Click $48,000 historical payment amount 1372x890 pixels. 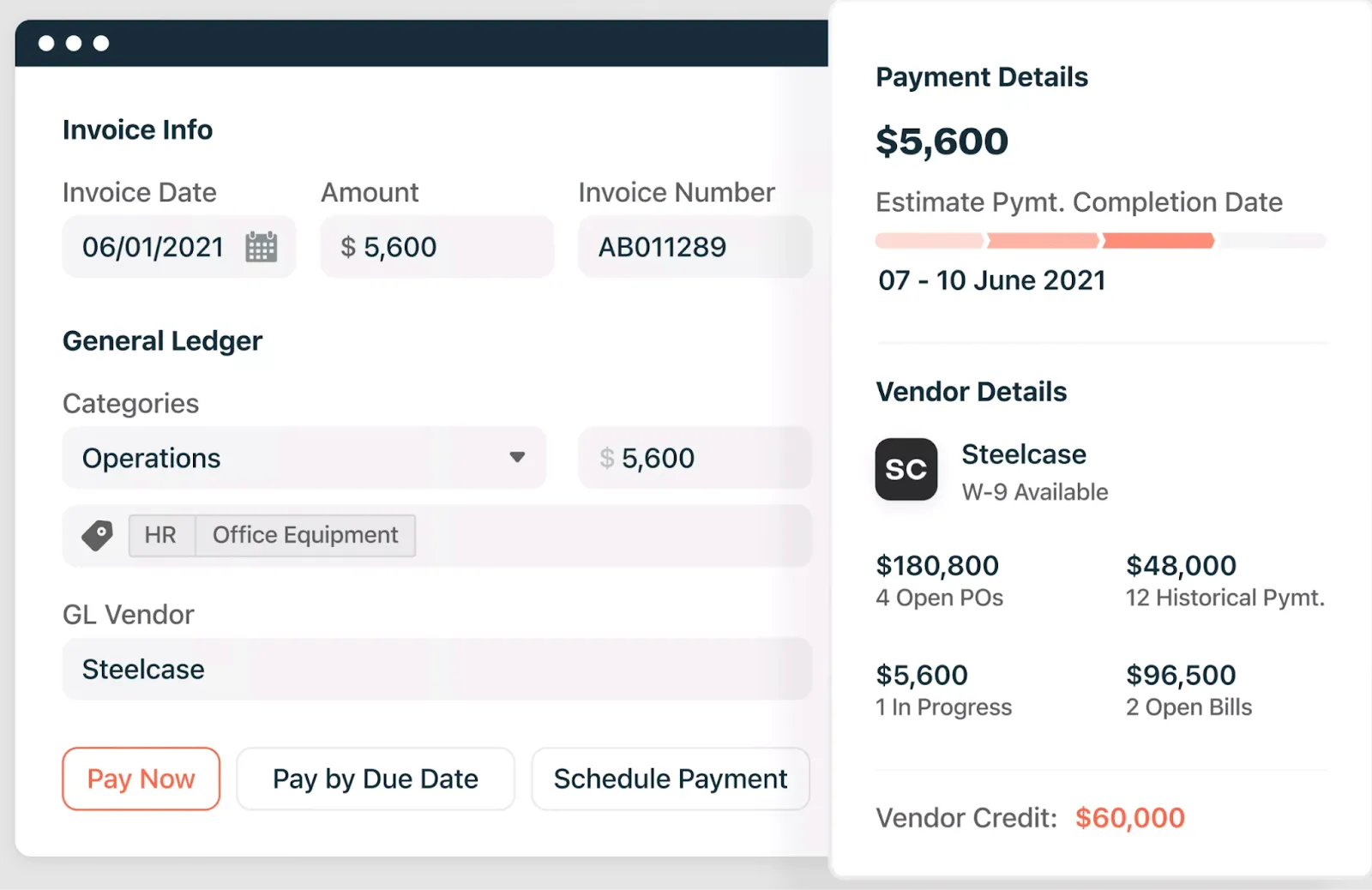1182,566
